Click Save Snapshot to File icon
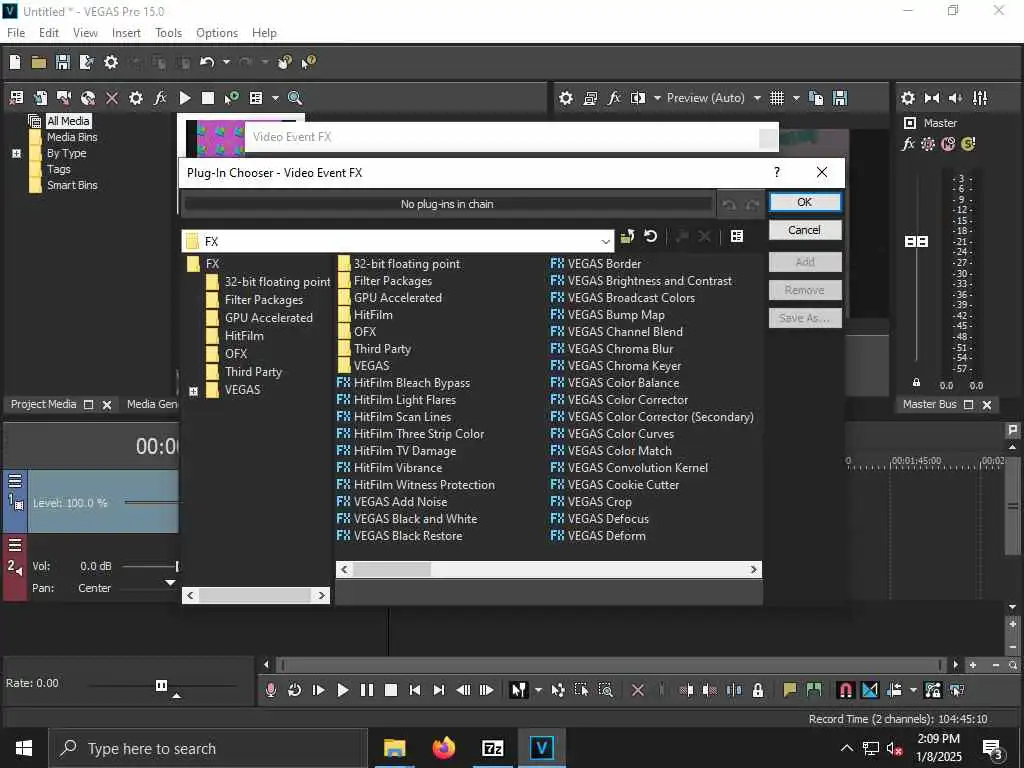 point(840,98)
